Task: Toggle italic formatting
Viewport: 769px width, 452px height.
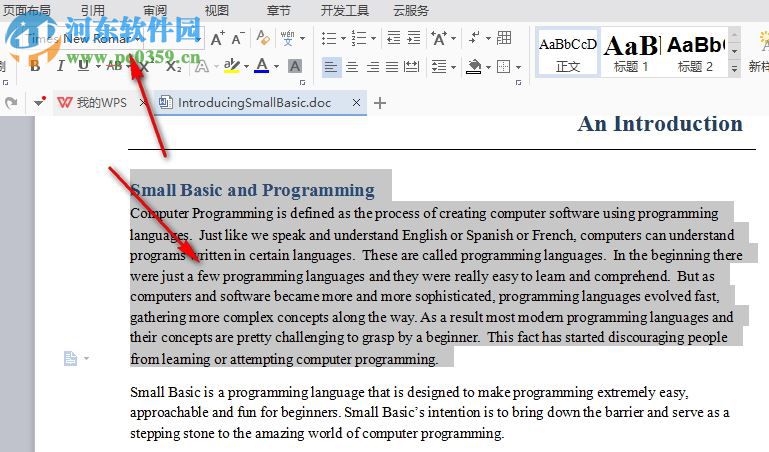Action: [x=60, y=66]
